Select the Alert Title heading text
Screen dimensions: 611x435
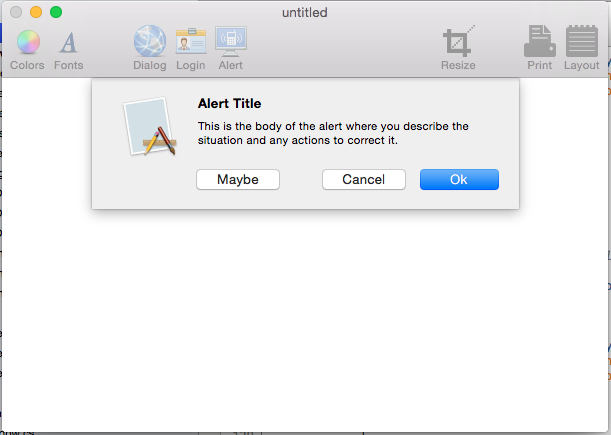[x=230, y=104]
